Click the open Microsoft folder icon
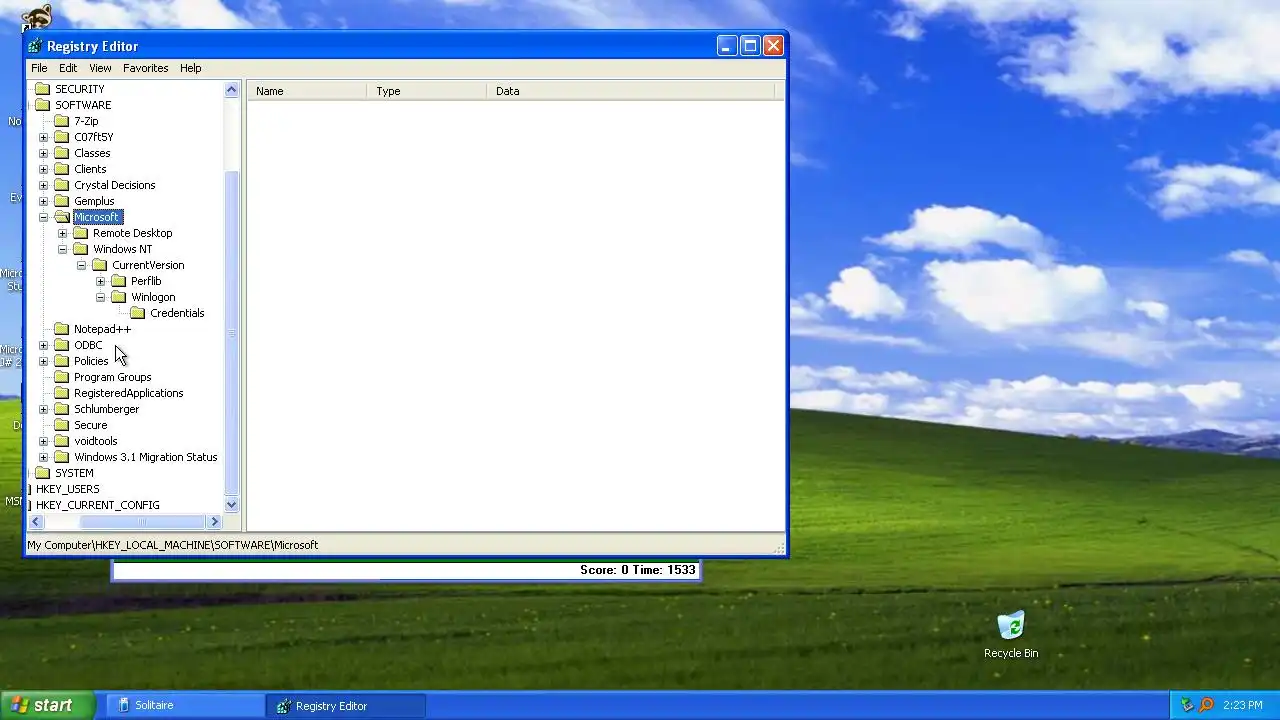 tap(61, 217)
